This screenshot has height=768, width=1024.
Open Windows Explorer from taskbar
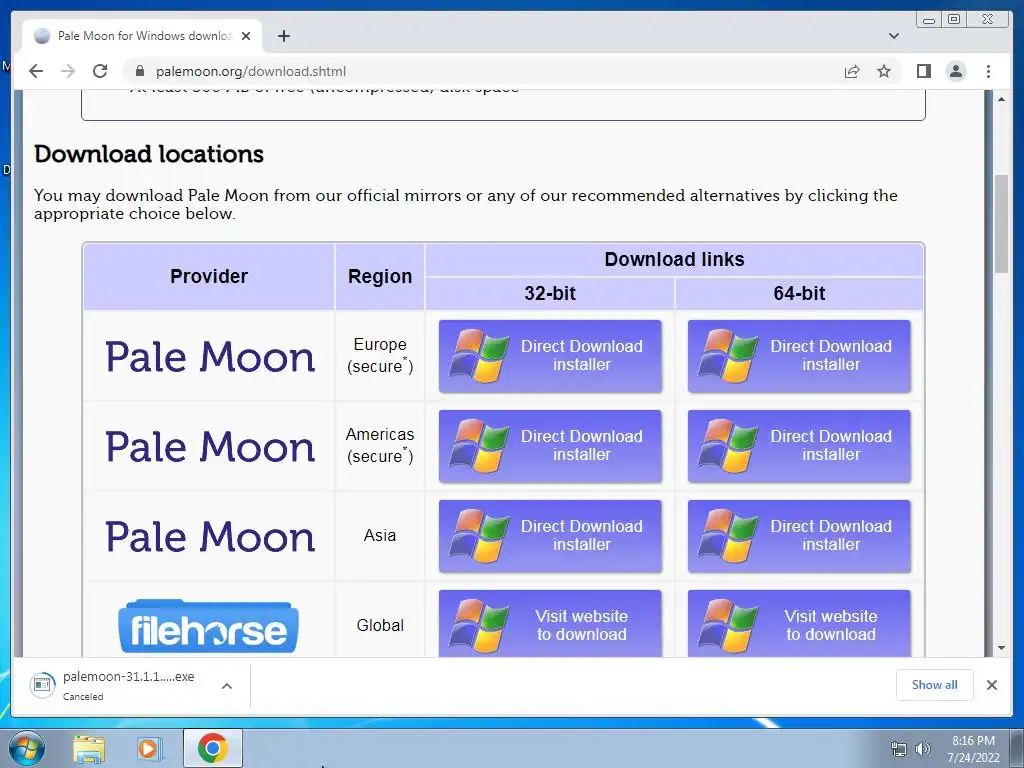click(89, 749)
